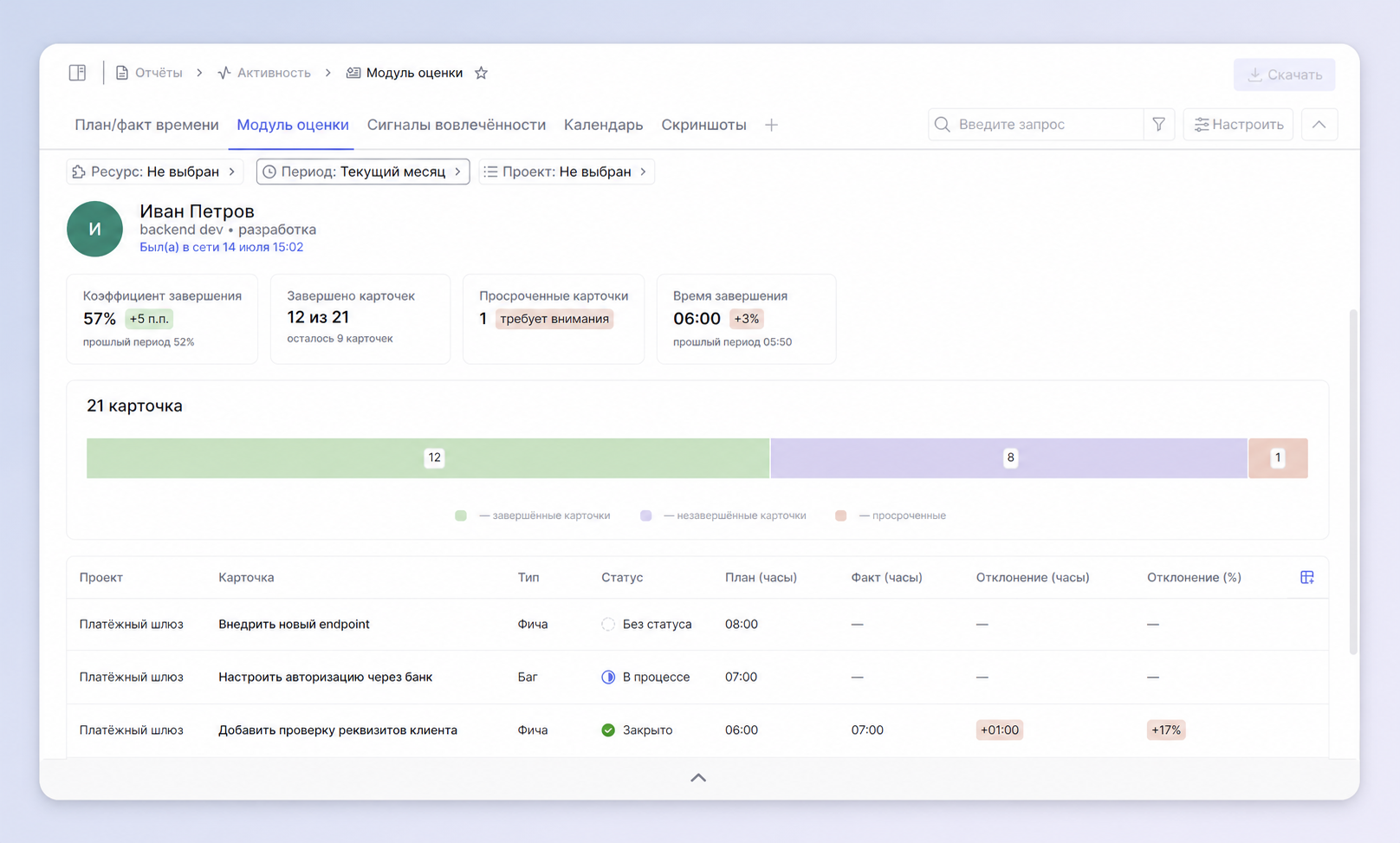Download the report with Скачать
Viewport: 1400px width, 843px height.
pos(1285,75)
